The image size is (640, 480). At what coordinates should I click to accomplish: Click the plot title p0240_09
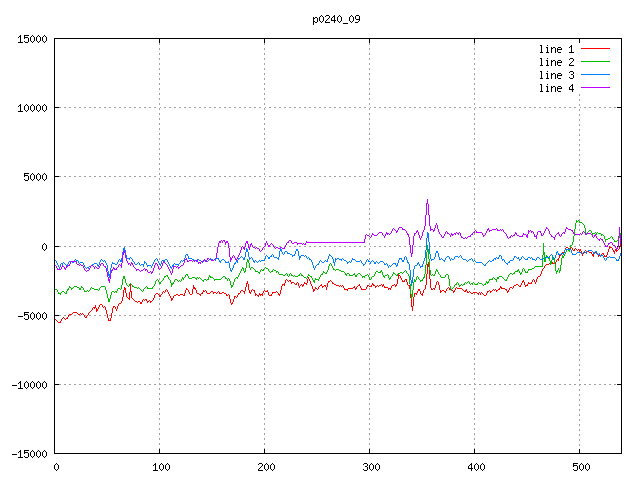pos(336,19)
